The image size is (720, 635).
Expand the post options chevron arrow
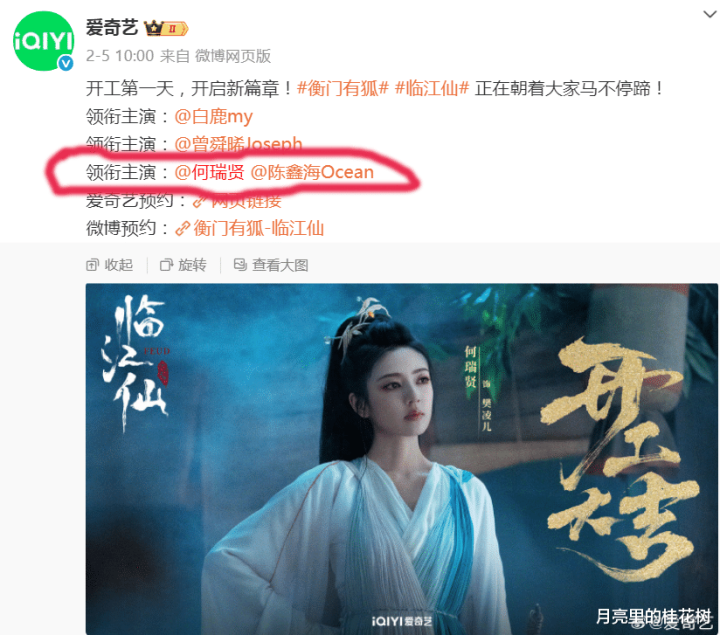click(709, 14)
